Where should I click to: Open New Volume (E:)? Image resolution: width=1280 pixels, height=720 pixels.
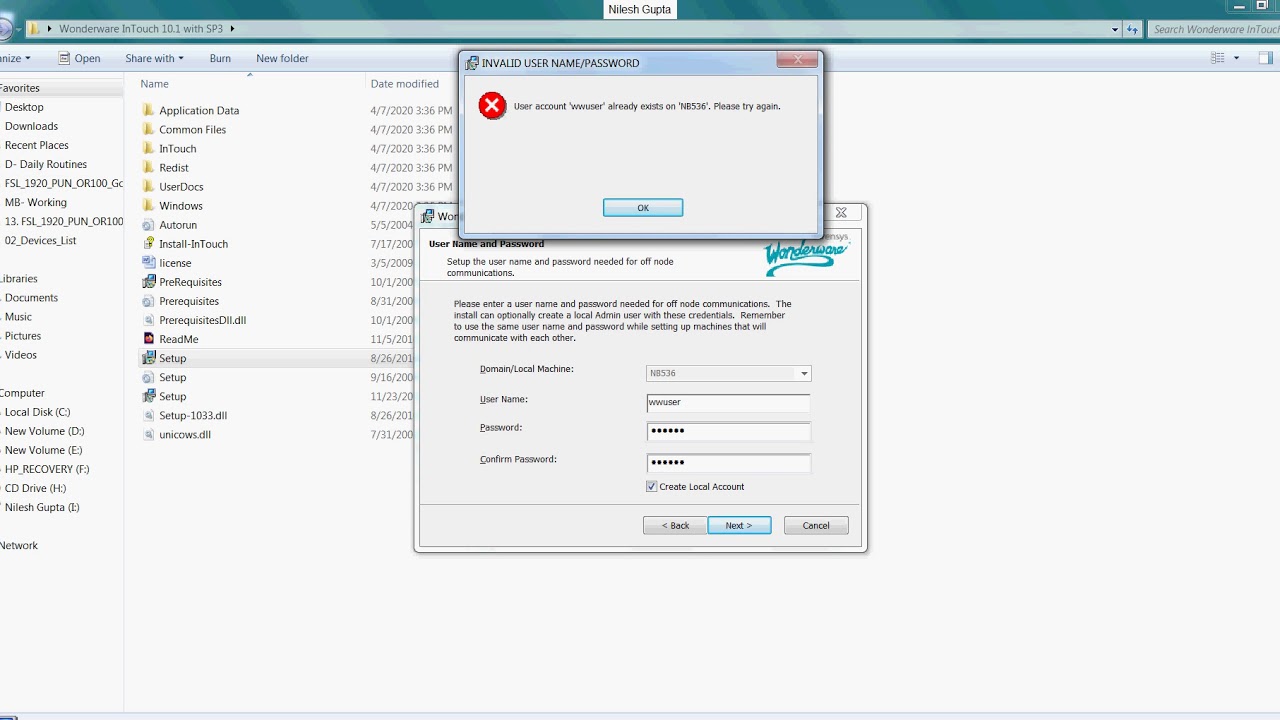[x=43, y=450]
